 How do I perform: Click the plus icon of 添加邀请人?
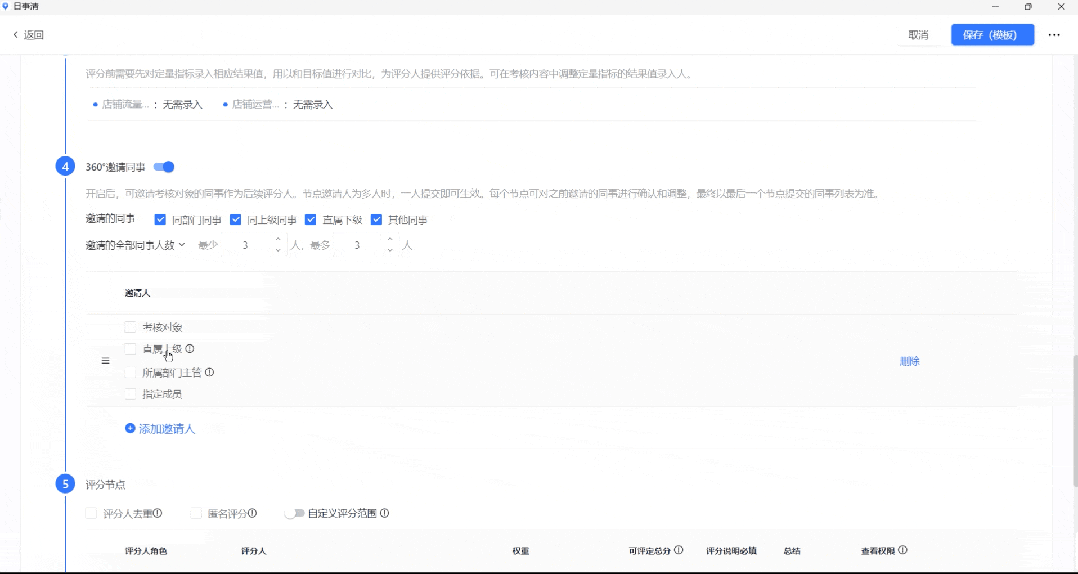pos(130,428)
